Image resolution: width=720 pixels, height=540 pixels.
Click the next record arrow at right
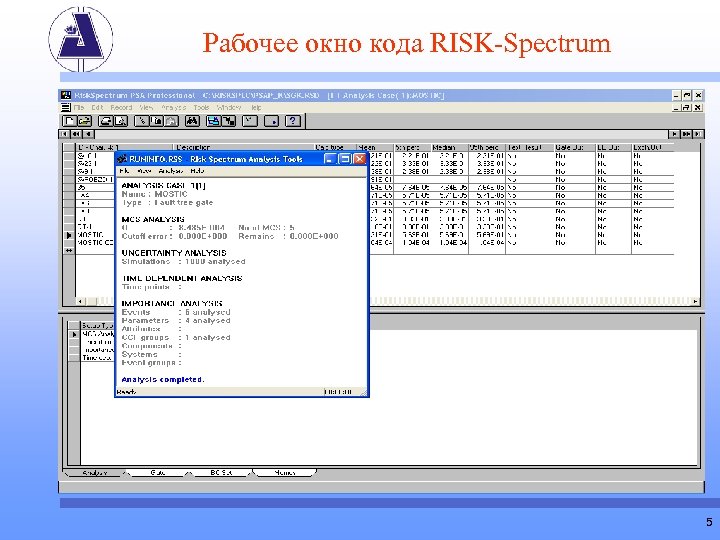click(x=674, y=134)
